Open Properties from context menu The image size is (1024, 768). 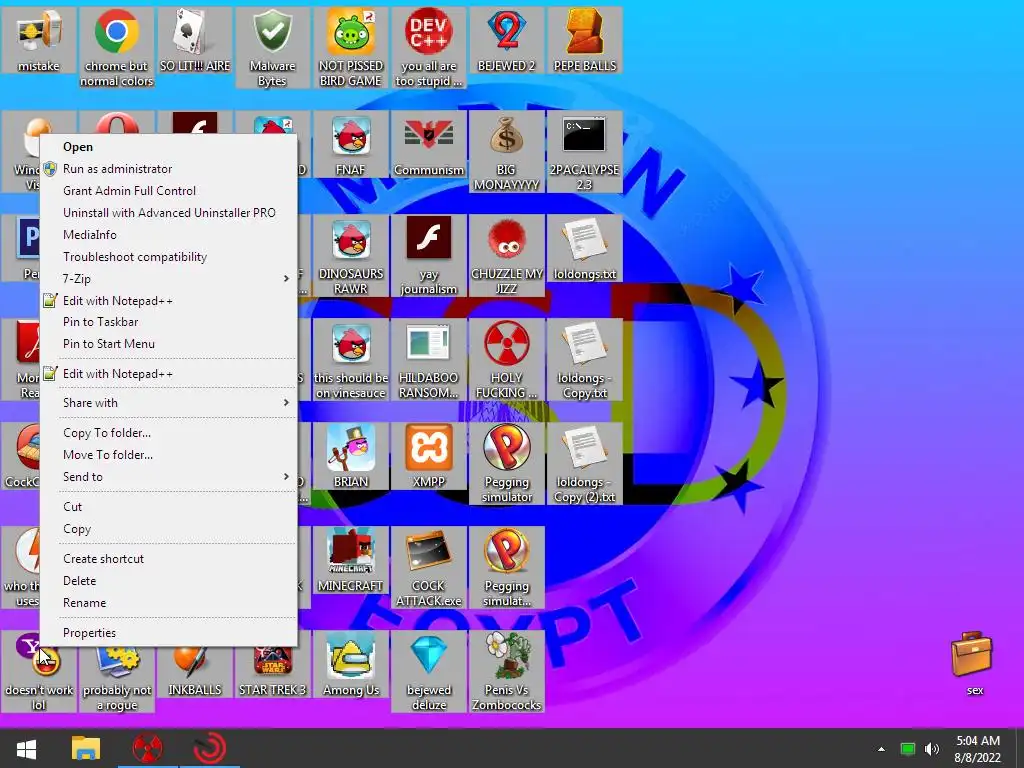tap(168, 633)
